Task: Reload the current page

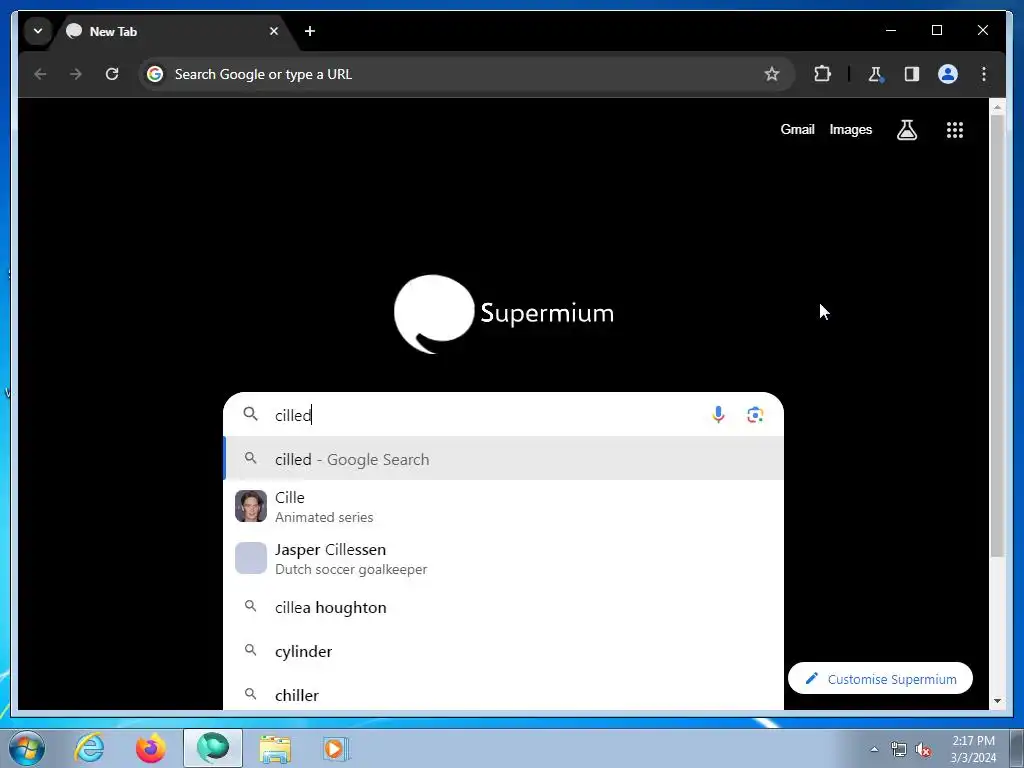Action: [112, 74]
